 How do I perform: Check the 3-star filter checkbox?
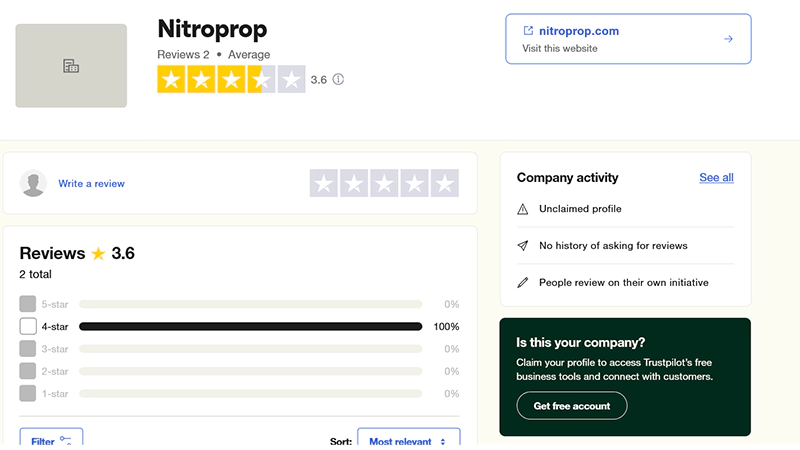pos(28,349)
